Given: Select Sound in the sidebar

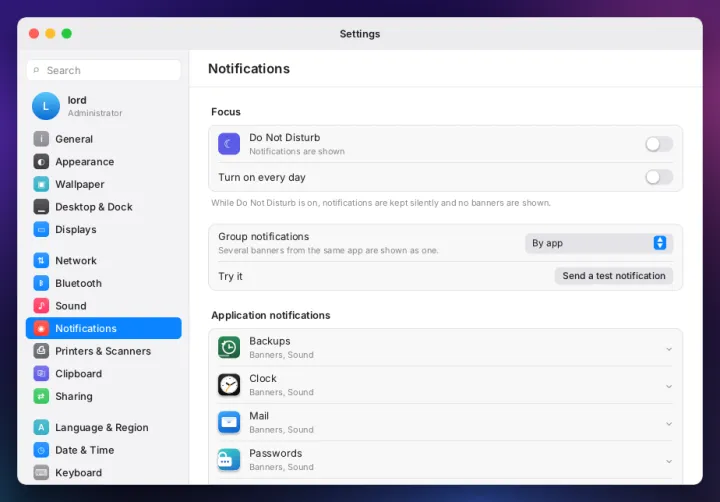Looking at the screenshot, I should tap(104, 305).
